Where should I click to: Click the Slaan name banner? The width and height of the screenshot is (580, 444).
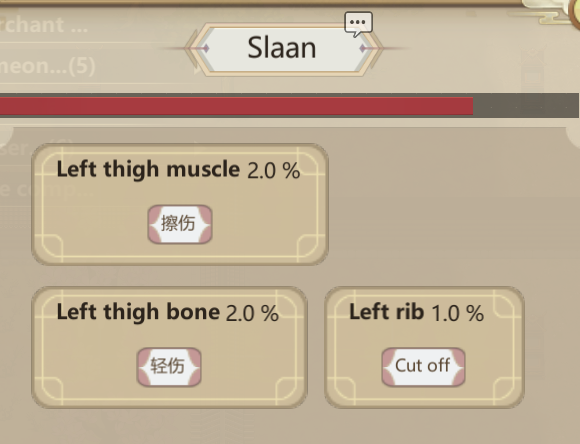[x=282, y=49]
